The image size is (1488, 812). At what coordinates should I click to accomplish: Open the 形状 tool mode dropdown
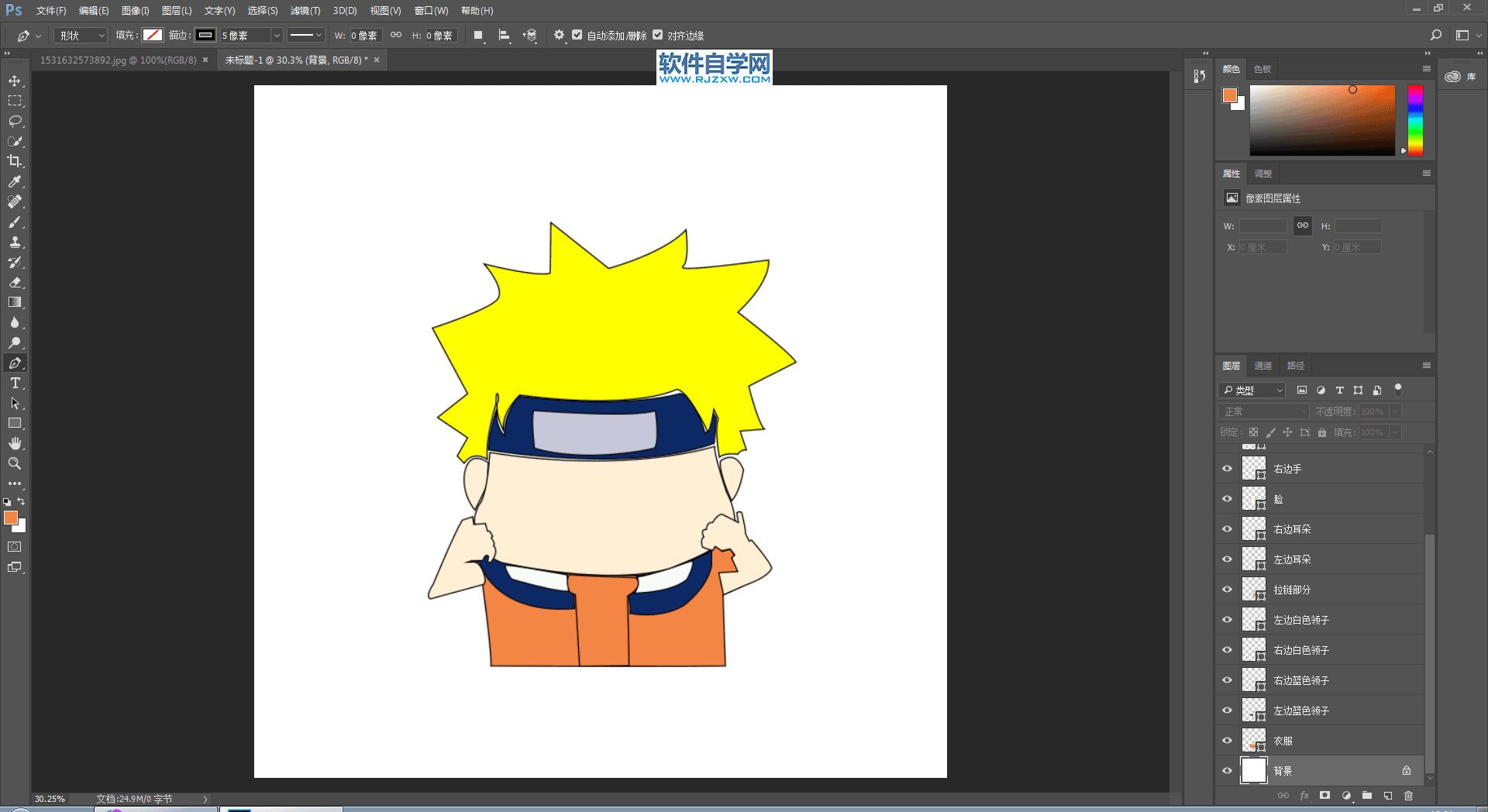click(x=81, y=36)
